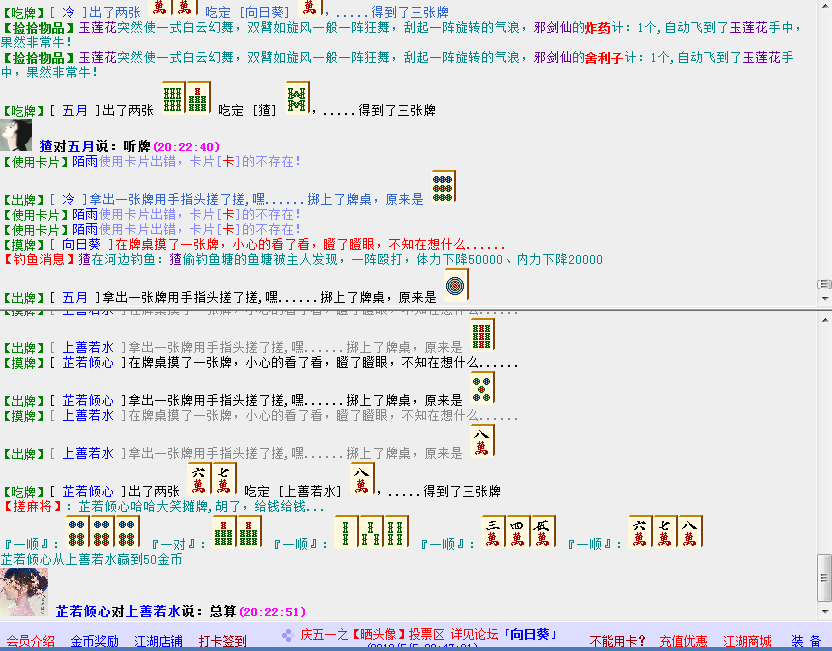This screenshot has height=651, width=832.
Task: Click the timestamp (20:22:51)
Action: point(273,612)
